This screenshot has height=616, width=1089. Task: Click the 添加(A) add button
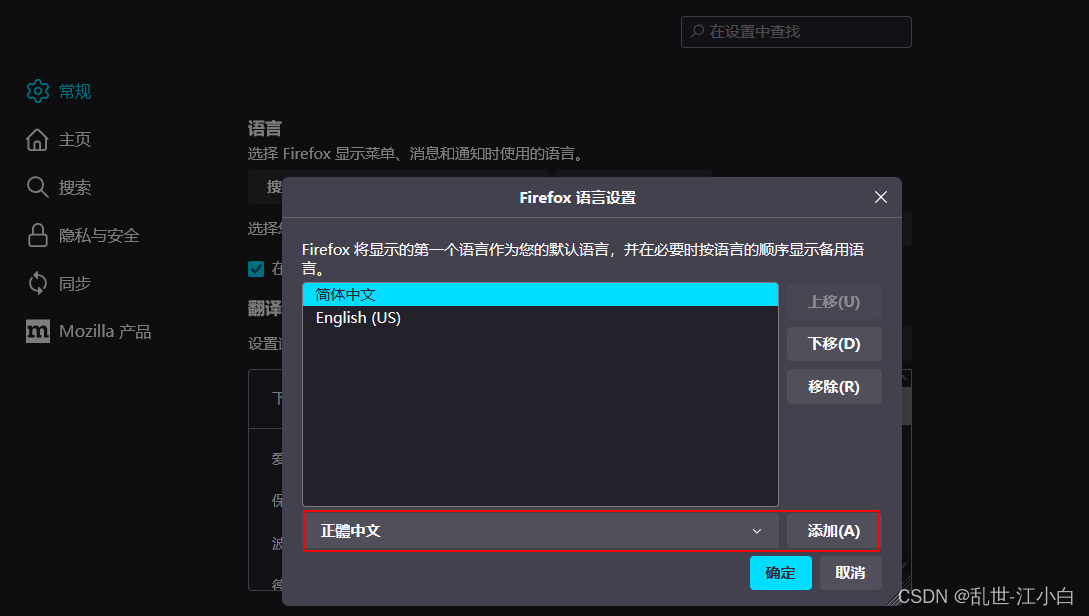click(833, 531)
